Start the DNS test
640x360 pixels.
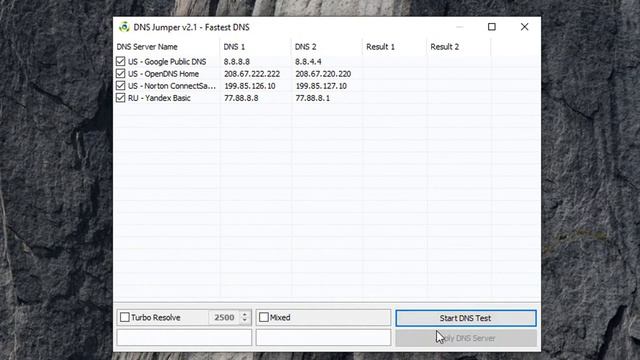pyautogui.click(x=466, y=318)
